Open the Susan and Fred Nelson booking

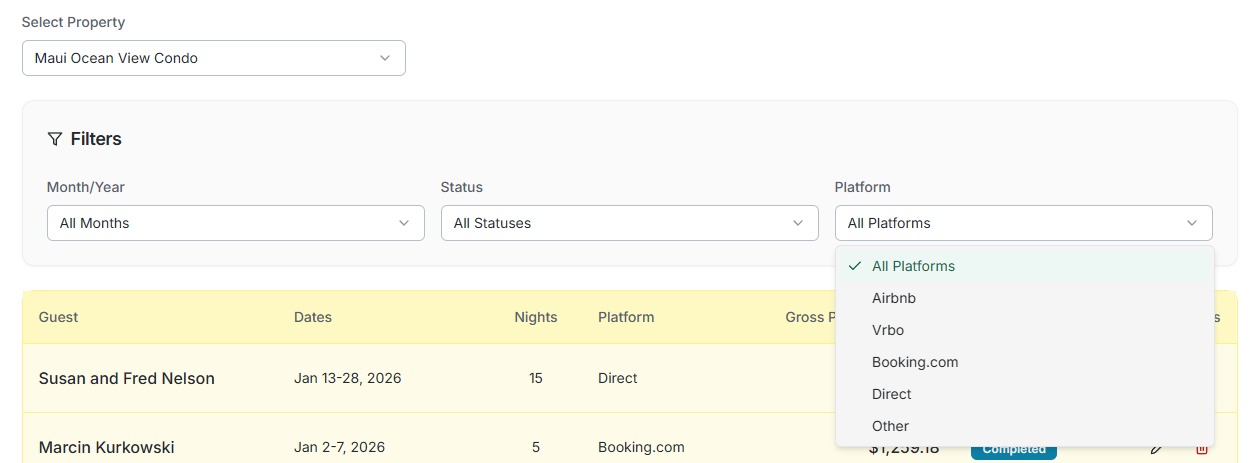(127, 378)
